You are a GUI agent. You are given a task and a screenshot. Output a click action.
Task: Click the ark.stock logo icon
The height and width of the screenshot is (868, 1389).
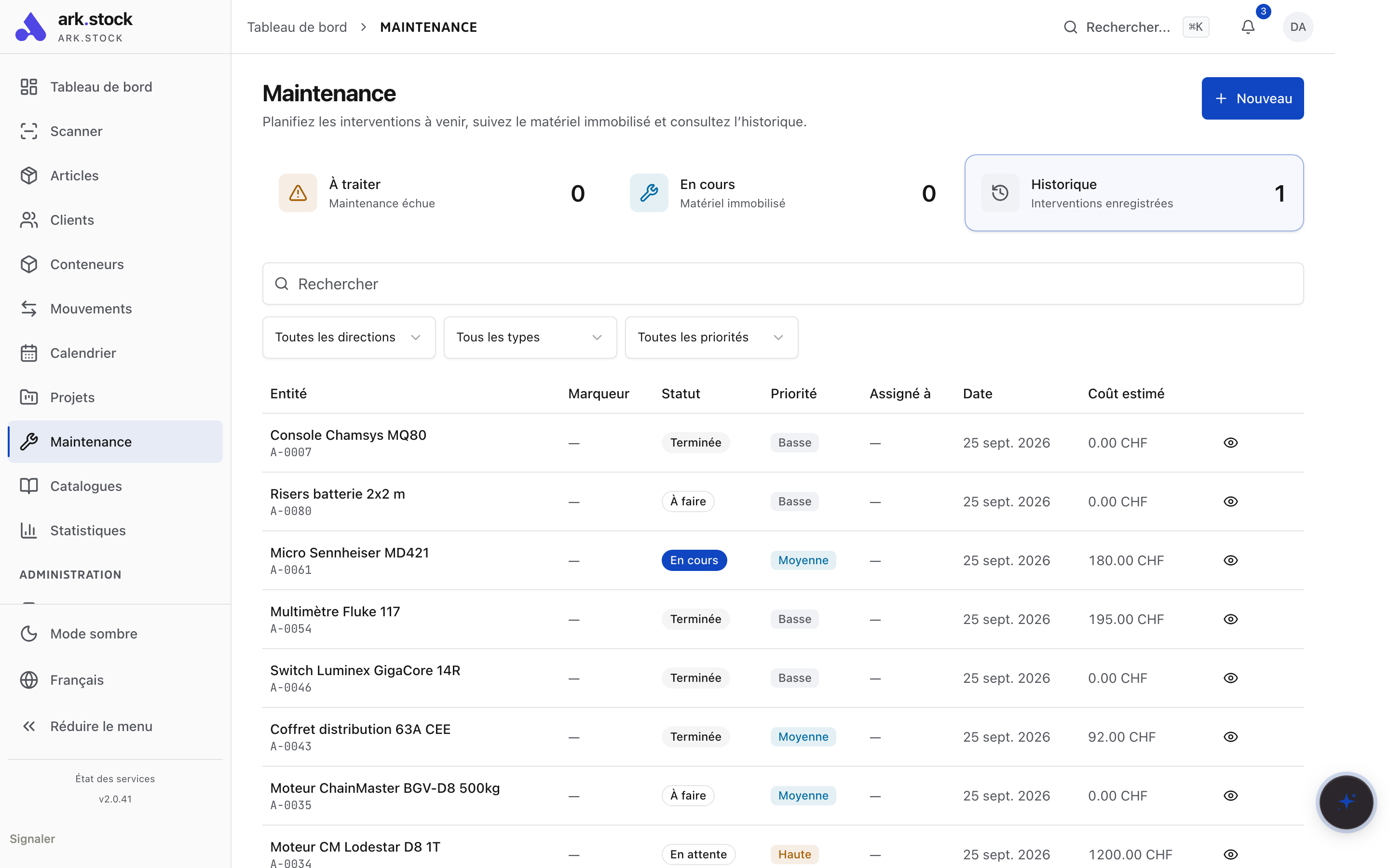click(x=30, y=27)
